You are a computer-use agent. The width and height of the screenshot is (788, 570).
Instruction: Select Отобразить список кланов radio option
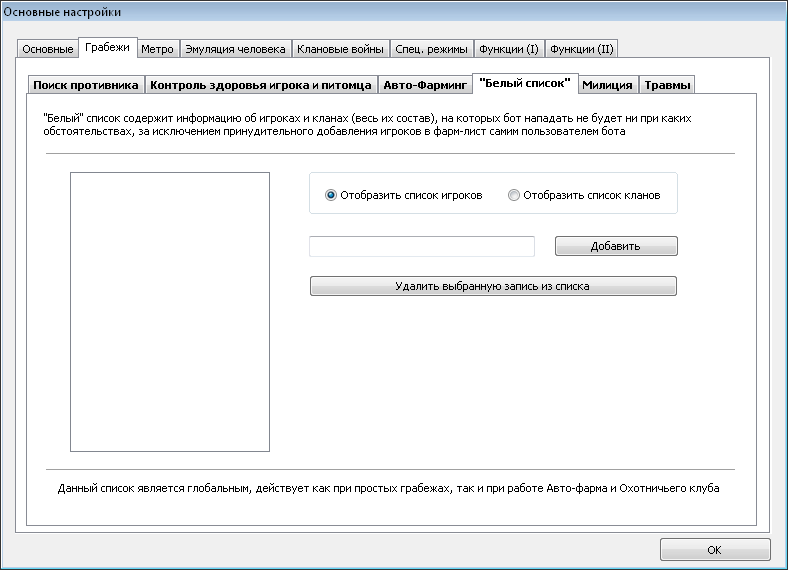pos(584,195)
